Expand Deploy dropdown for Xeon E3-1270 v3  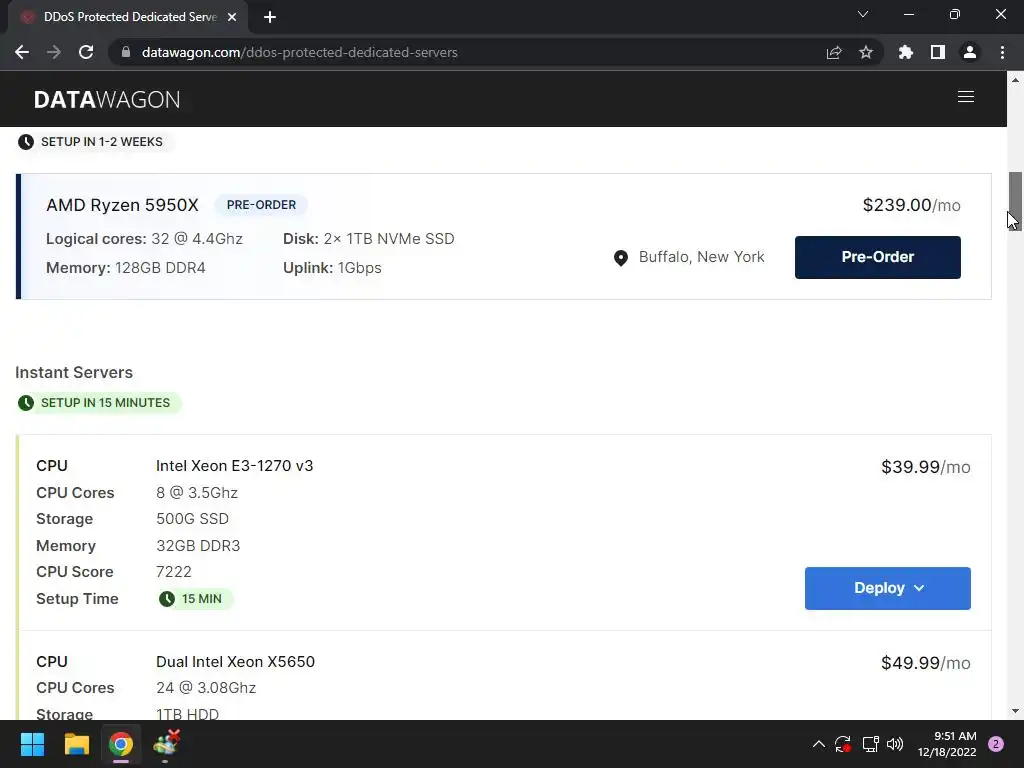(x=888, y=588)
